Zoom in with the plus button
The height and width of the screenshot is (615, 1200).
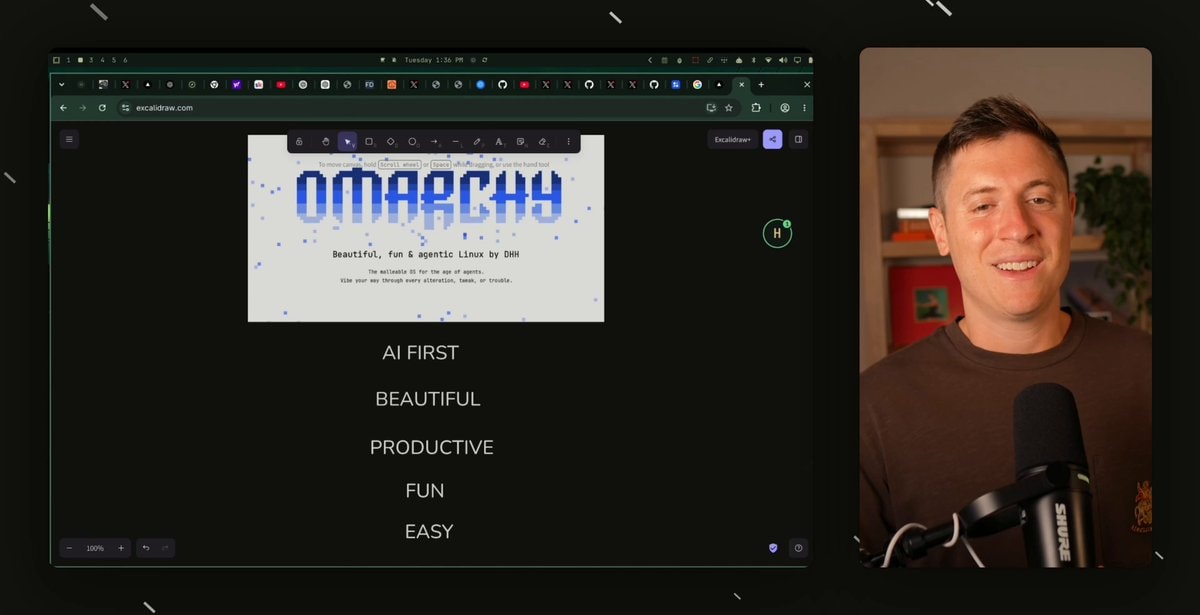point(121,548)
